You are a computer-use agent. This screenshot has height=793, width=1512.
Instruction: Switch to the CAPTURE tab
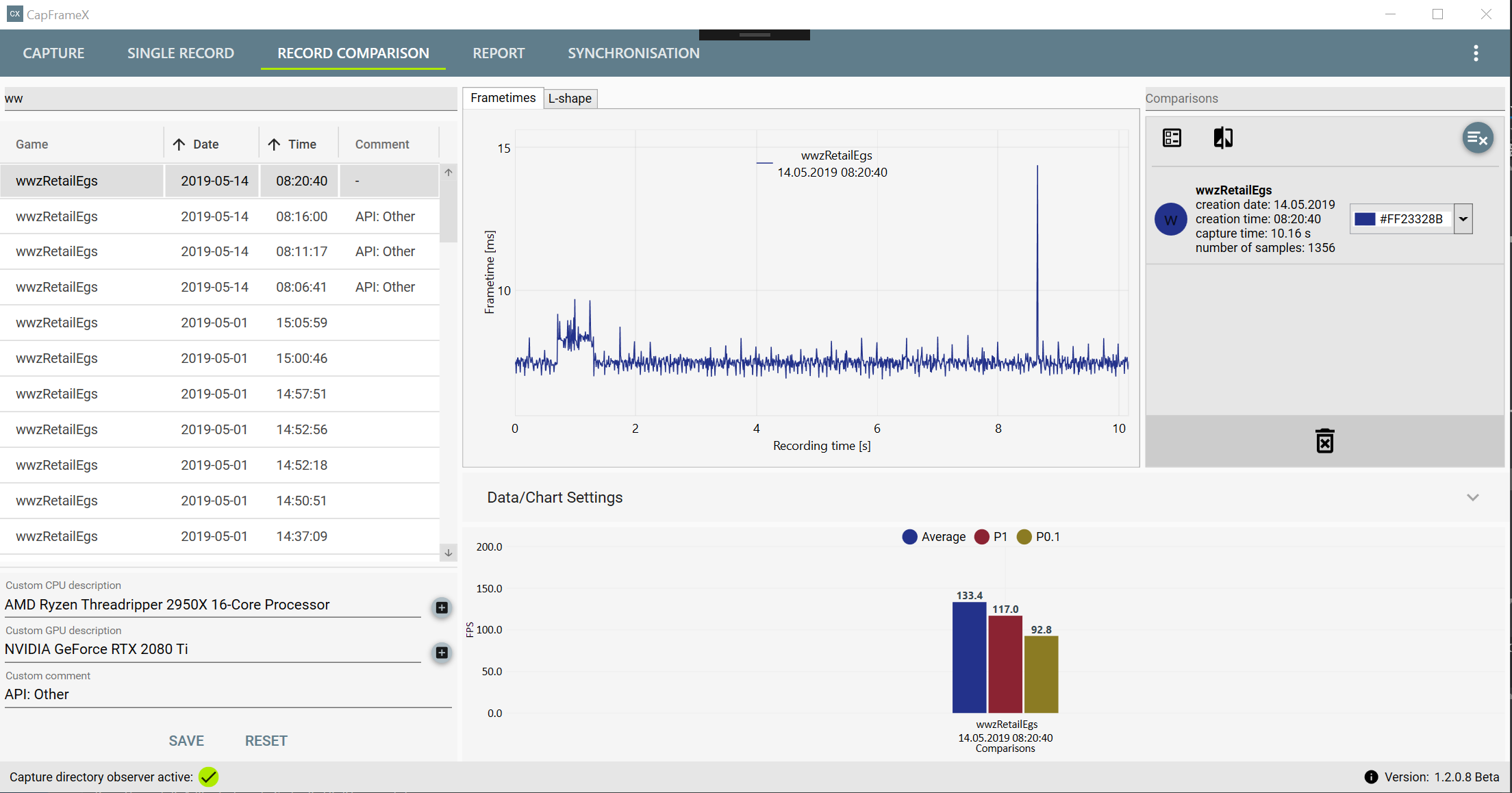(53, 53)
